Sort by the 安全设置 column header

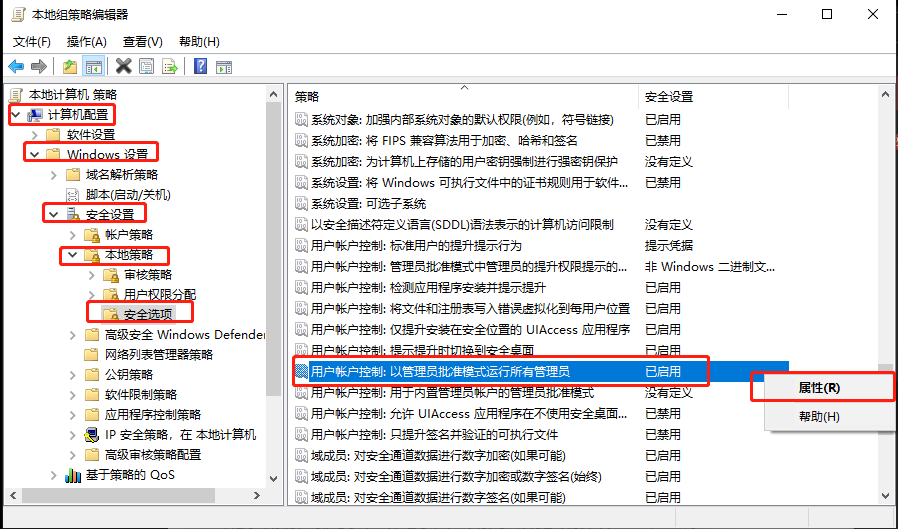coord(714,97)
